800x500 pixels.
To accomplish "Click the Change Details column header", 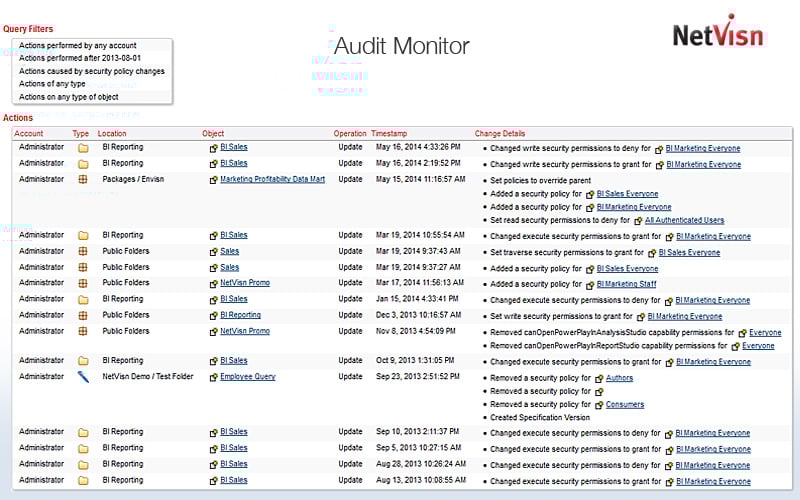I will pyautogui.click(x=500, y=133).
